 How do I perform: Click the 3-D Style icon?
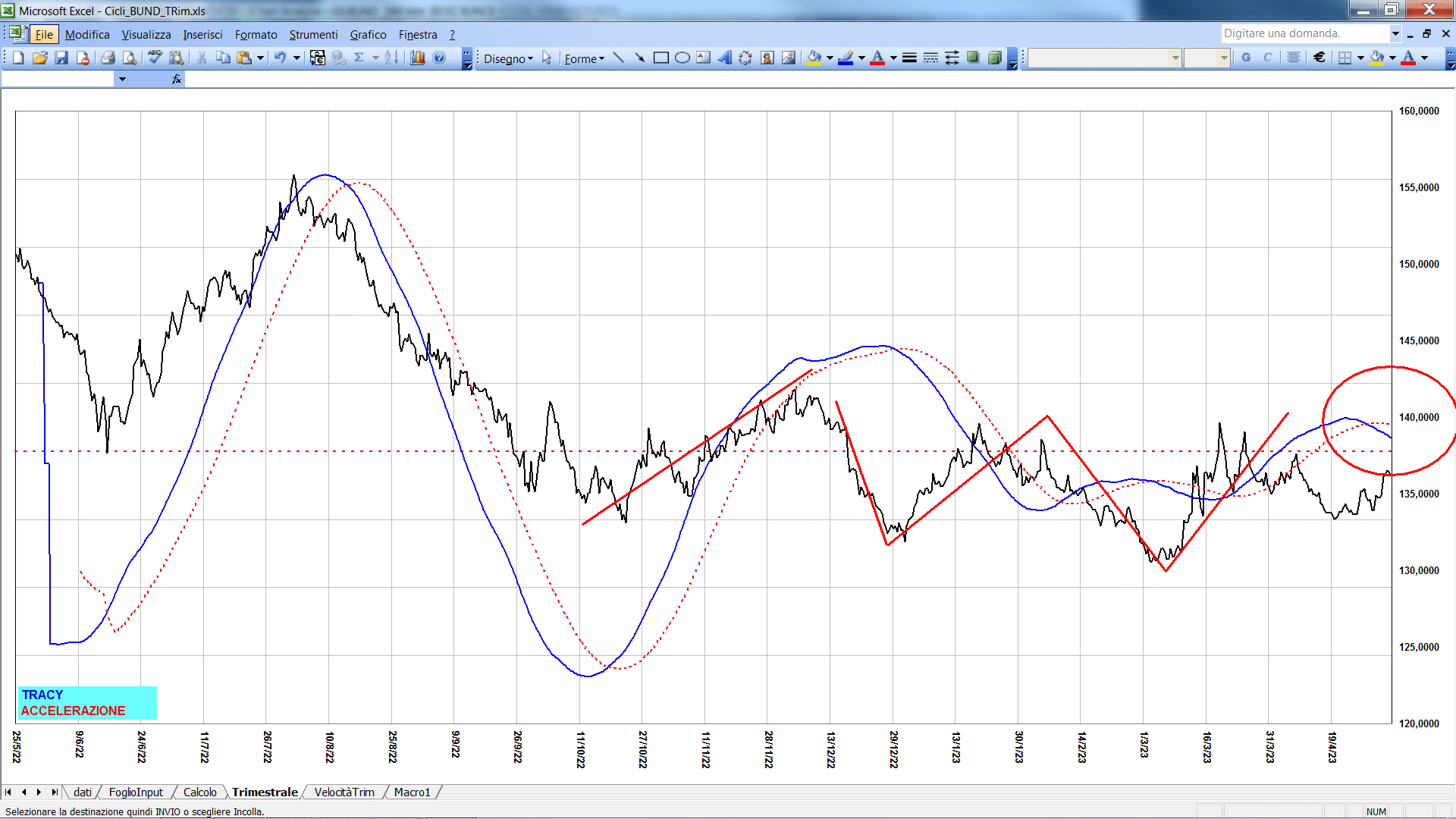(995, 58)
